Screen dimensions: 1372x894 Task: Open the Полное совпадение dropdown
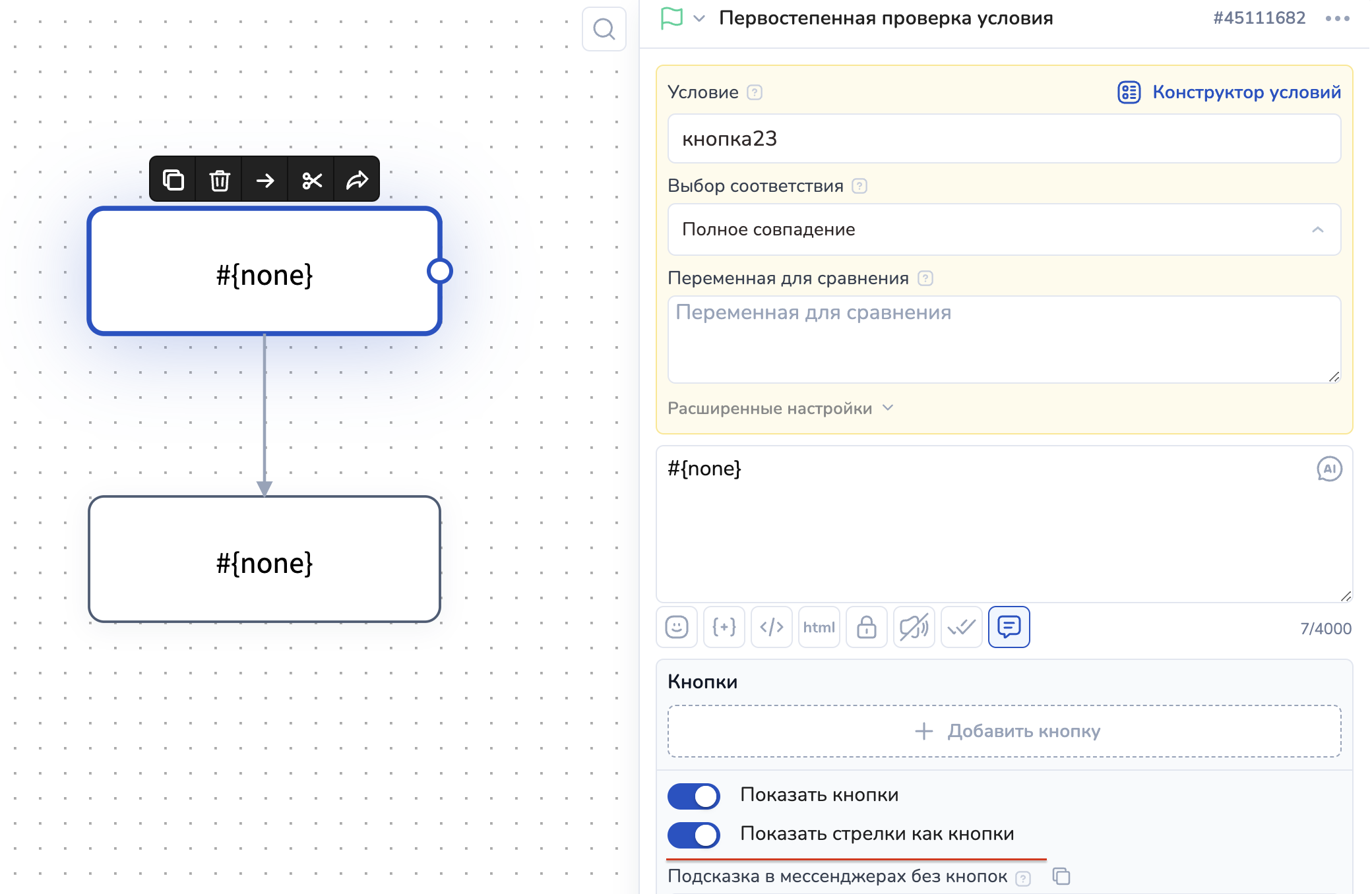1003,229
